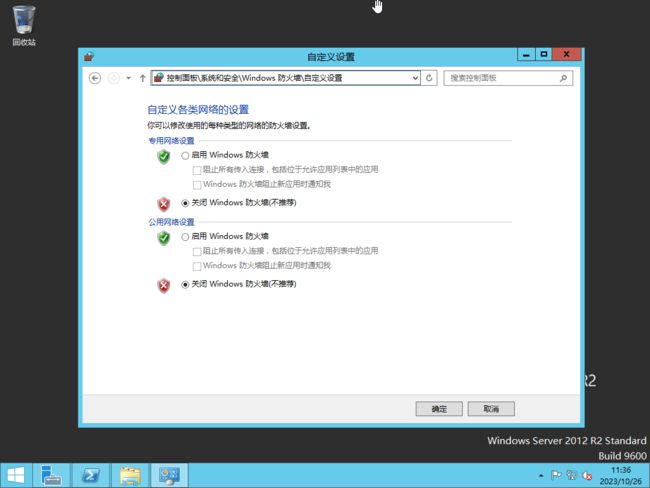Image resolution: width=650 pixels, height=488 pixels.
Task: Go back with the back arrow
Action: coord(95,78)
